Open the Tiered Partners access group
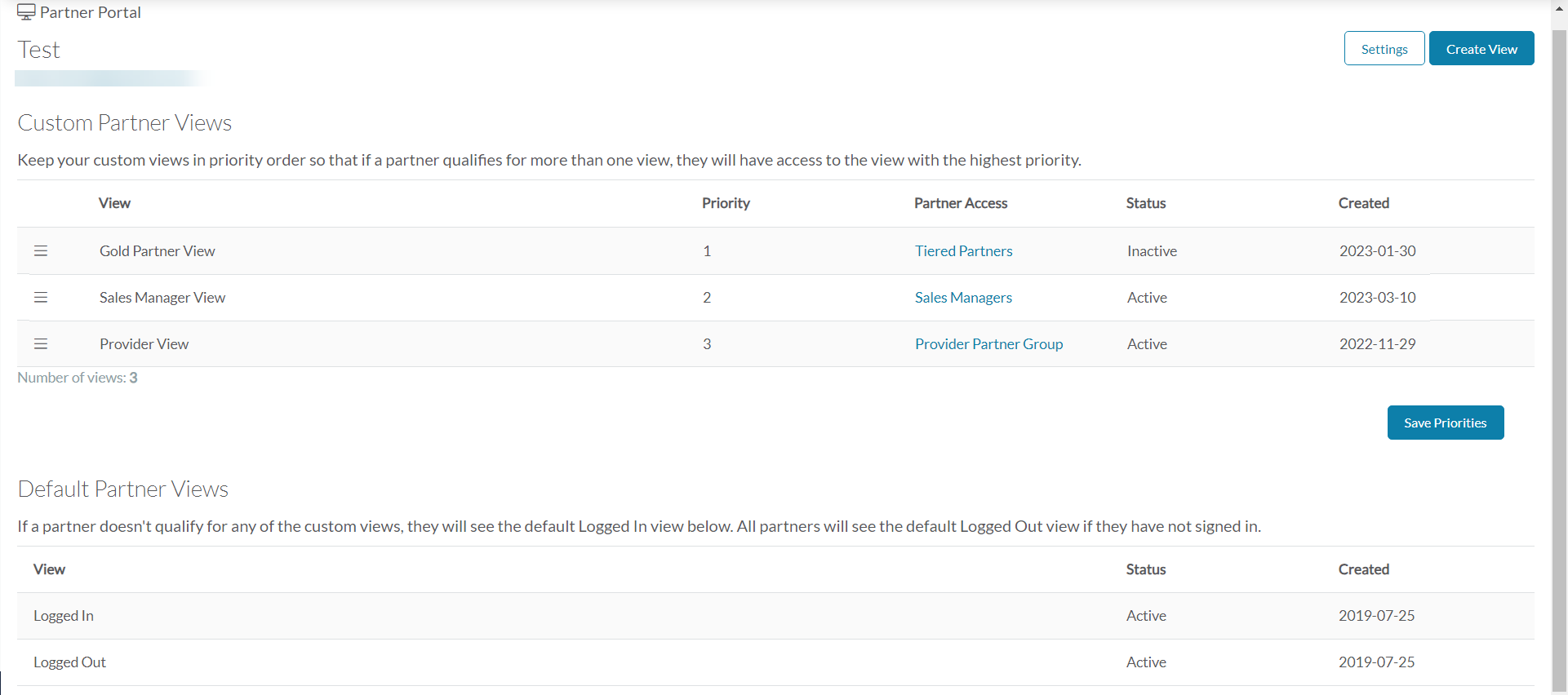The width and height of the screenshot is (1568, 695). click(x=964, y=250)
